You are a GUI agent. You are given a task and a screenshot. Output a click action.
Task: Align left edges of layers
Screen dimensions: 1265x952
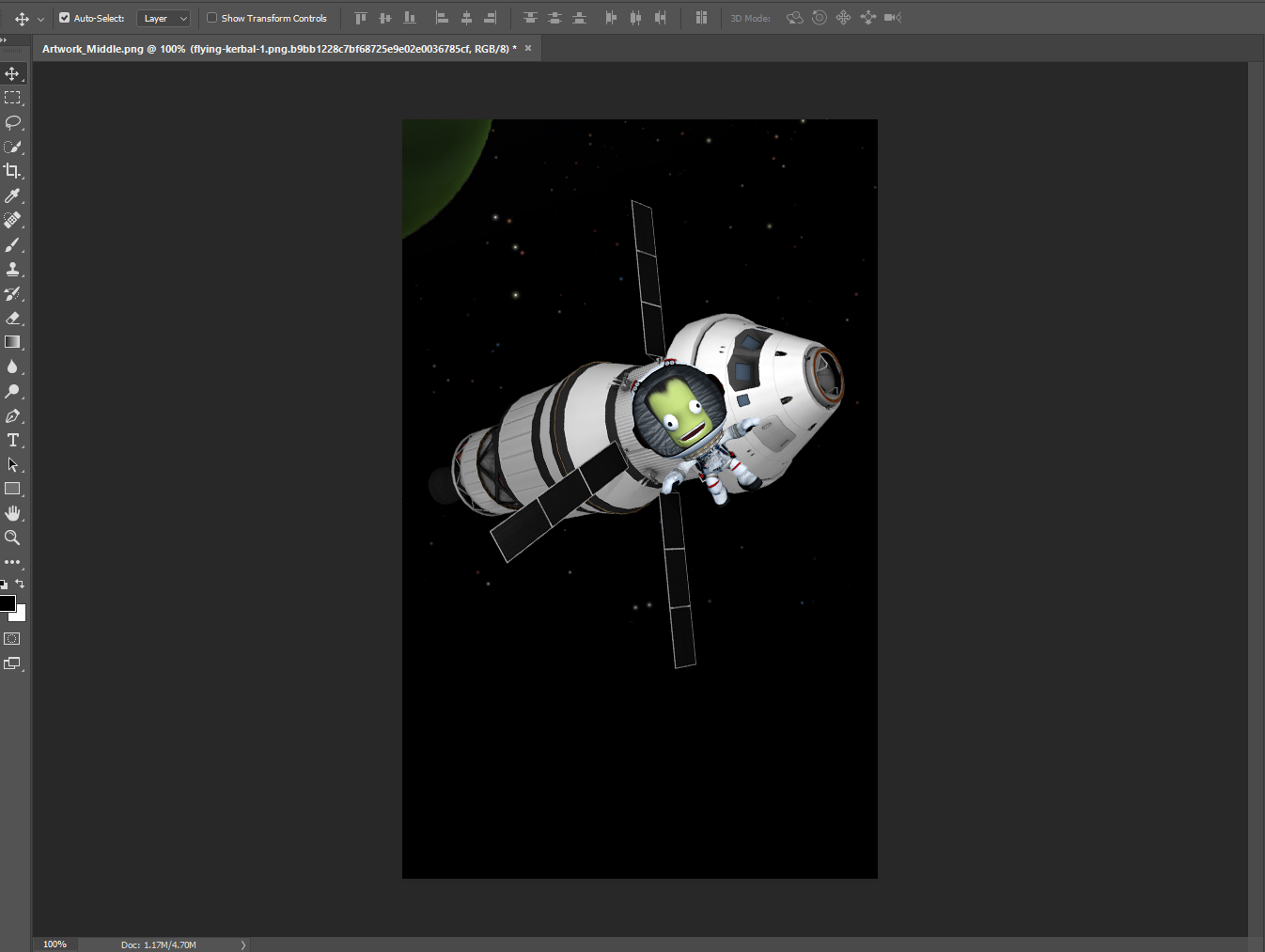(442, 18)
